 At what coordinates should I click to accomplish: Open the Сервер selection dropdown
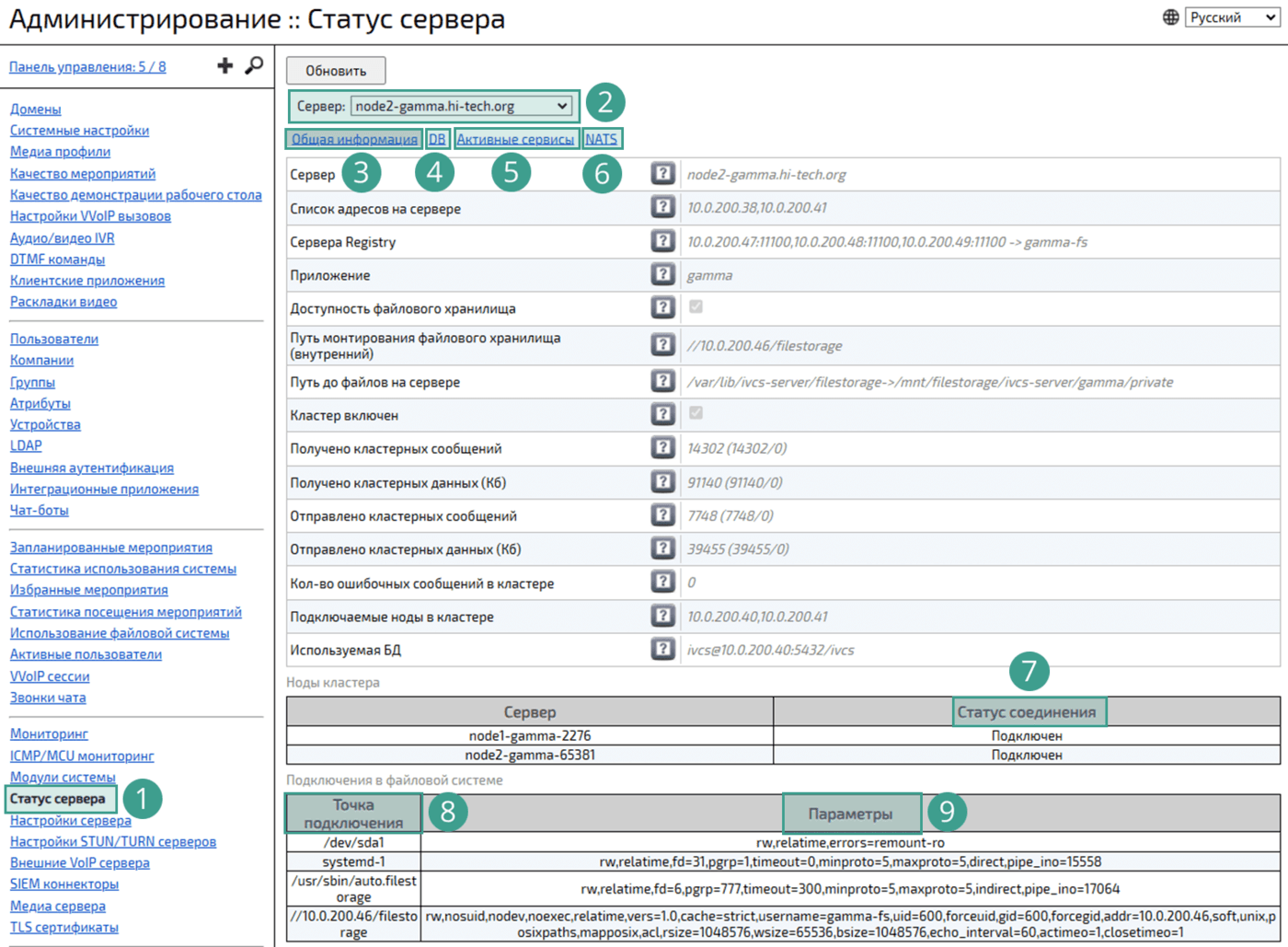[x=462, y=107]
